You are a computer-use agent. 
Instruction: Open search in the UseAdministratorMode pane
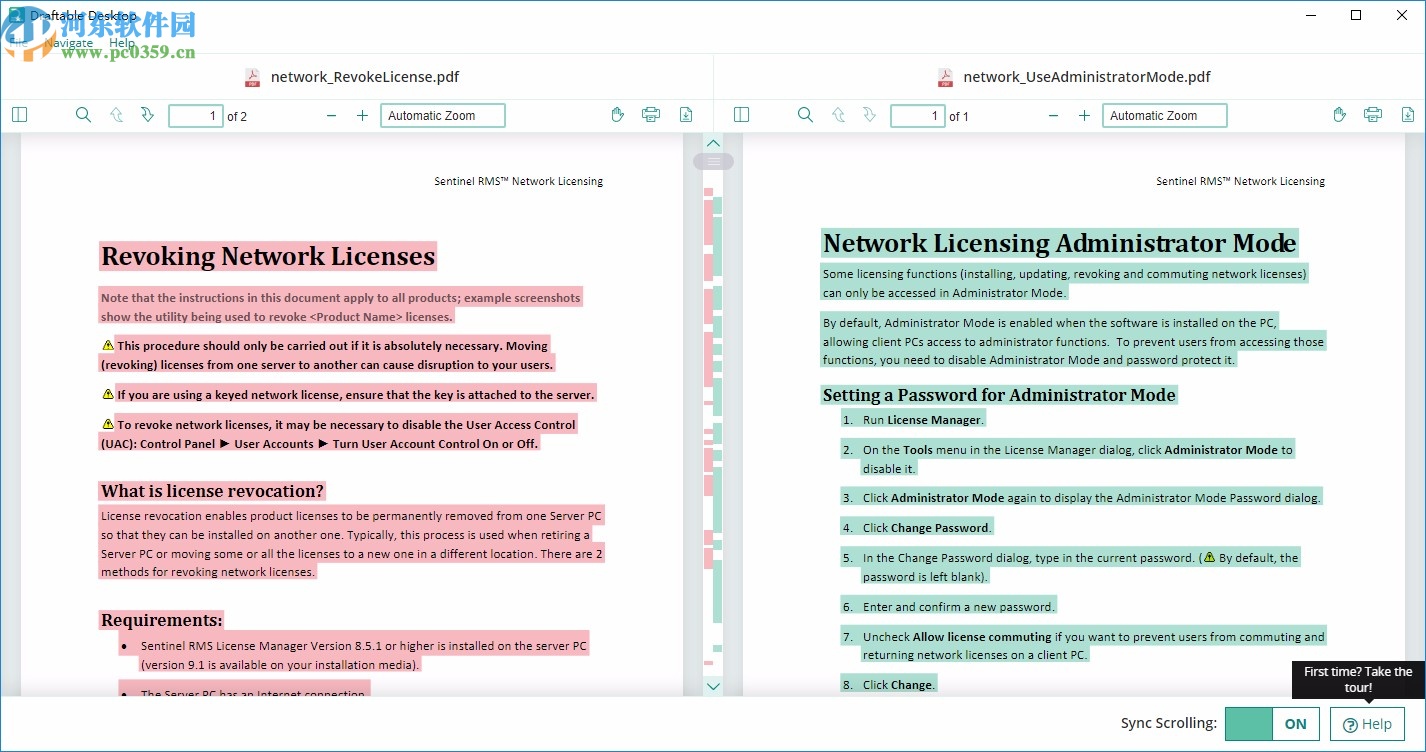tap(805, 115)
